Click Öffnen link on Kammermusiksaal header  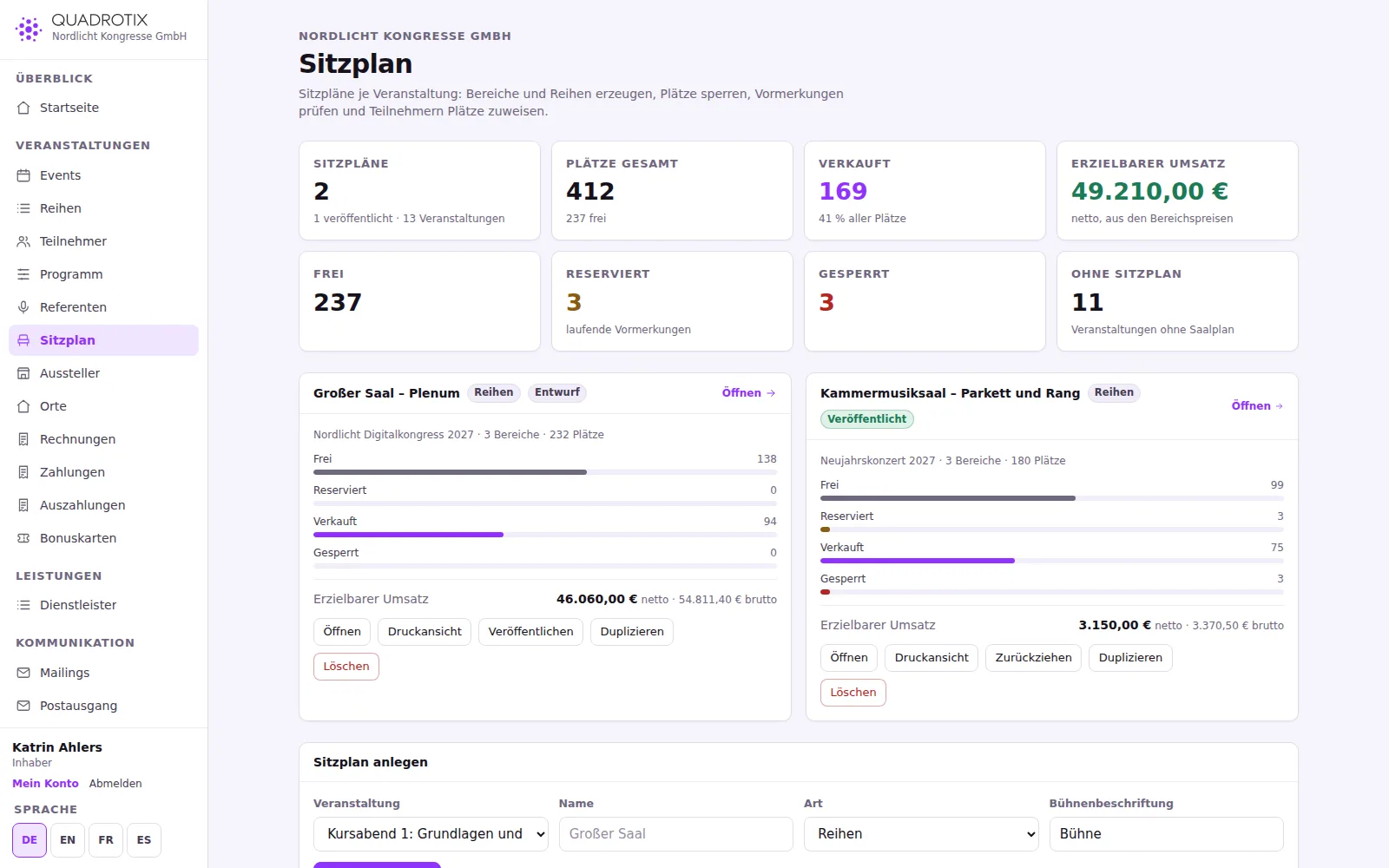(1258, 406)
